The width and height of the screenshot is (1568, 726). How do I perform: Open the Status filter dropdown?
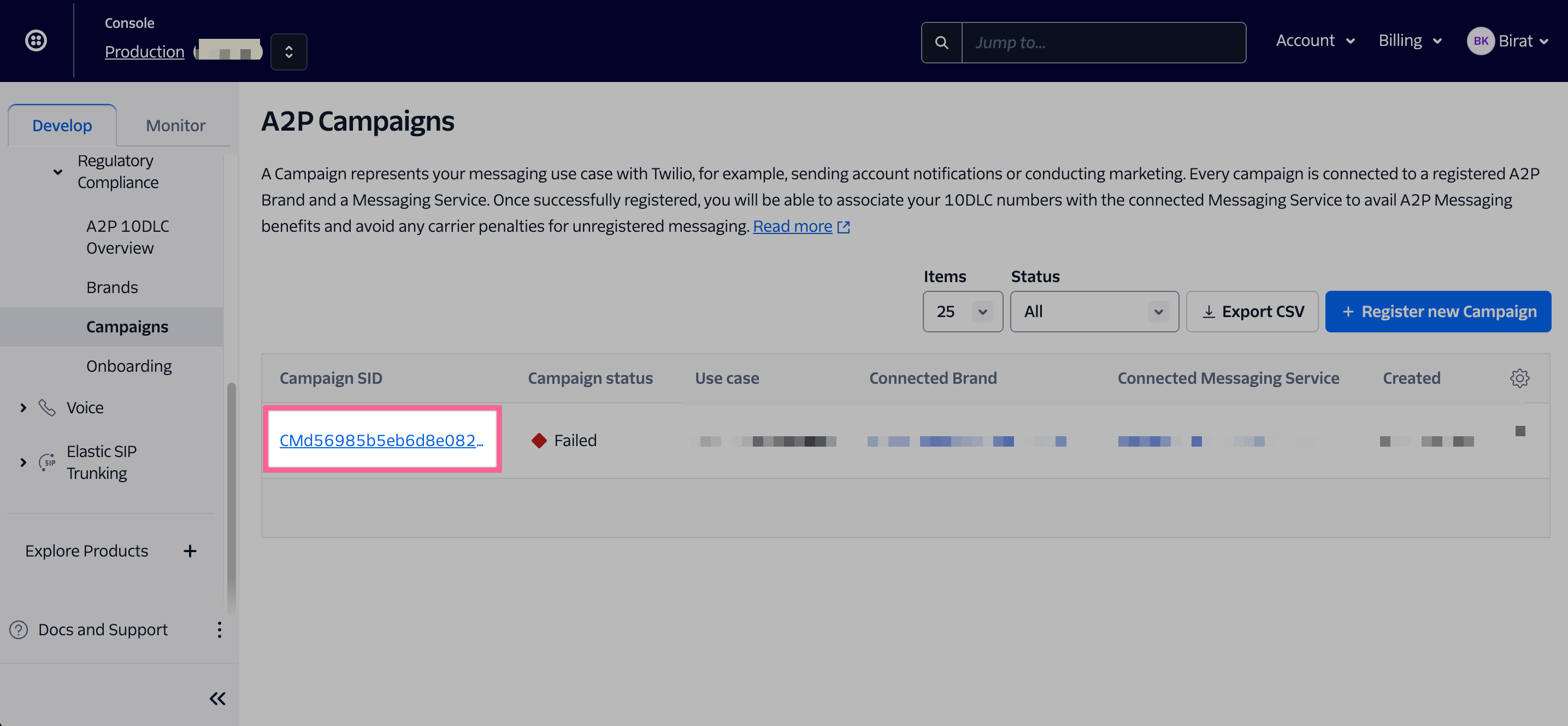pyautogui.click(x=1094, y=311)
